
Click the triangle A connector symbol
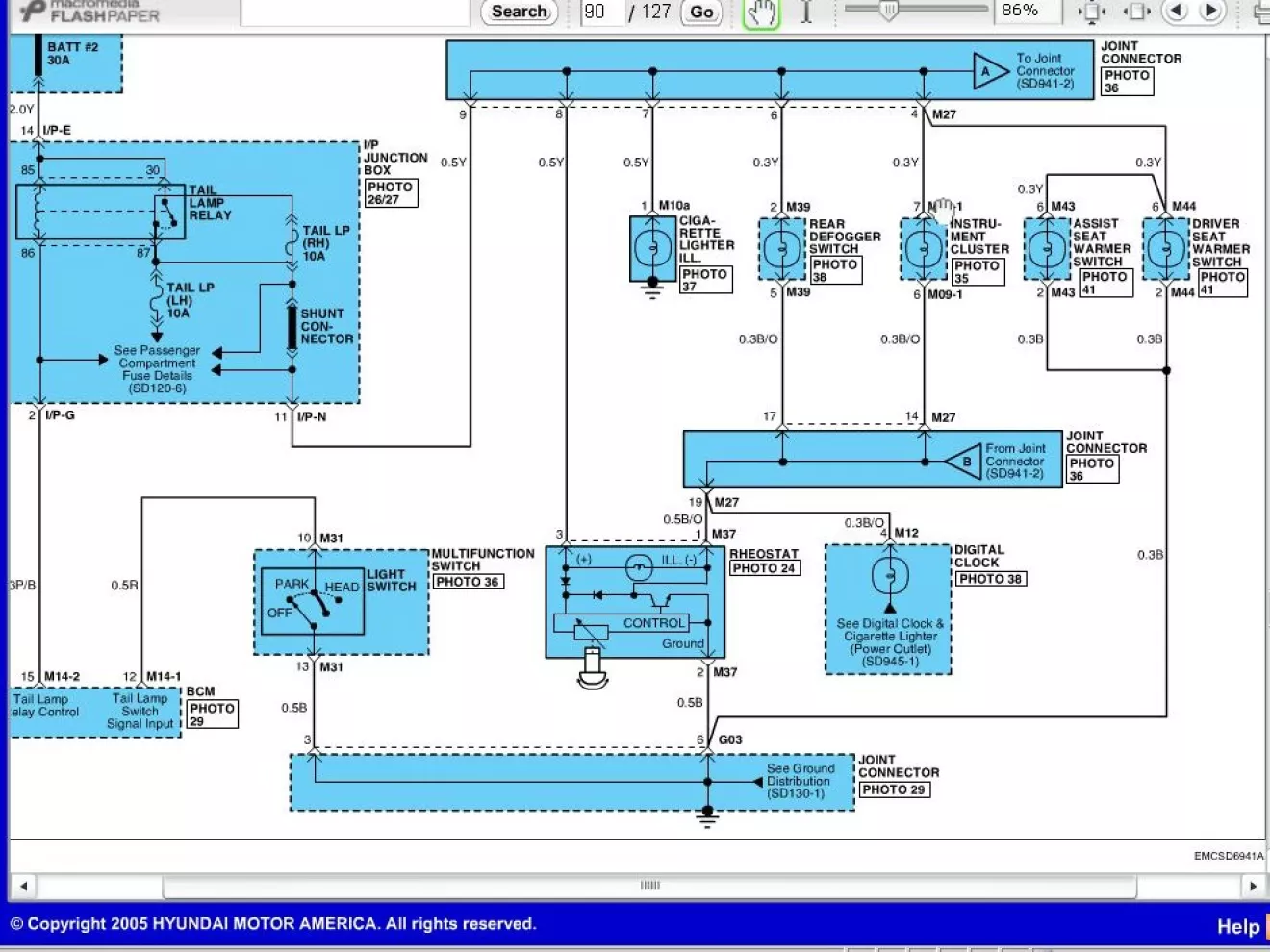989,71
